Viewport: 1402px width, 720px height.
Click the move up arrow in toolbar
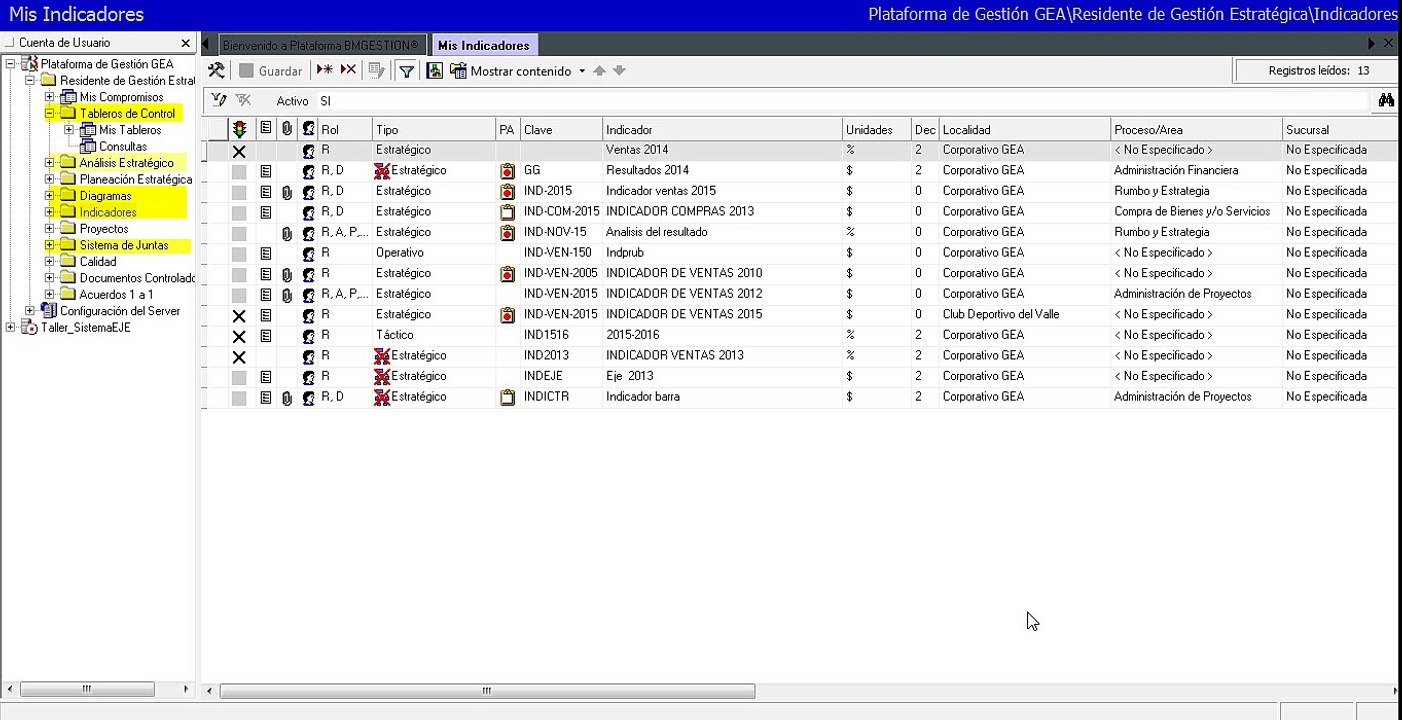point(599,71)
